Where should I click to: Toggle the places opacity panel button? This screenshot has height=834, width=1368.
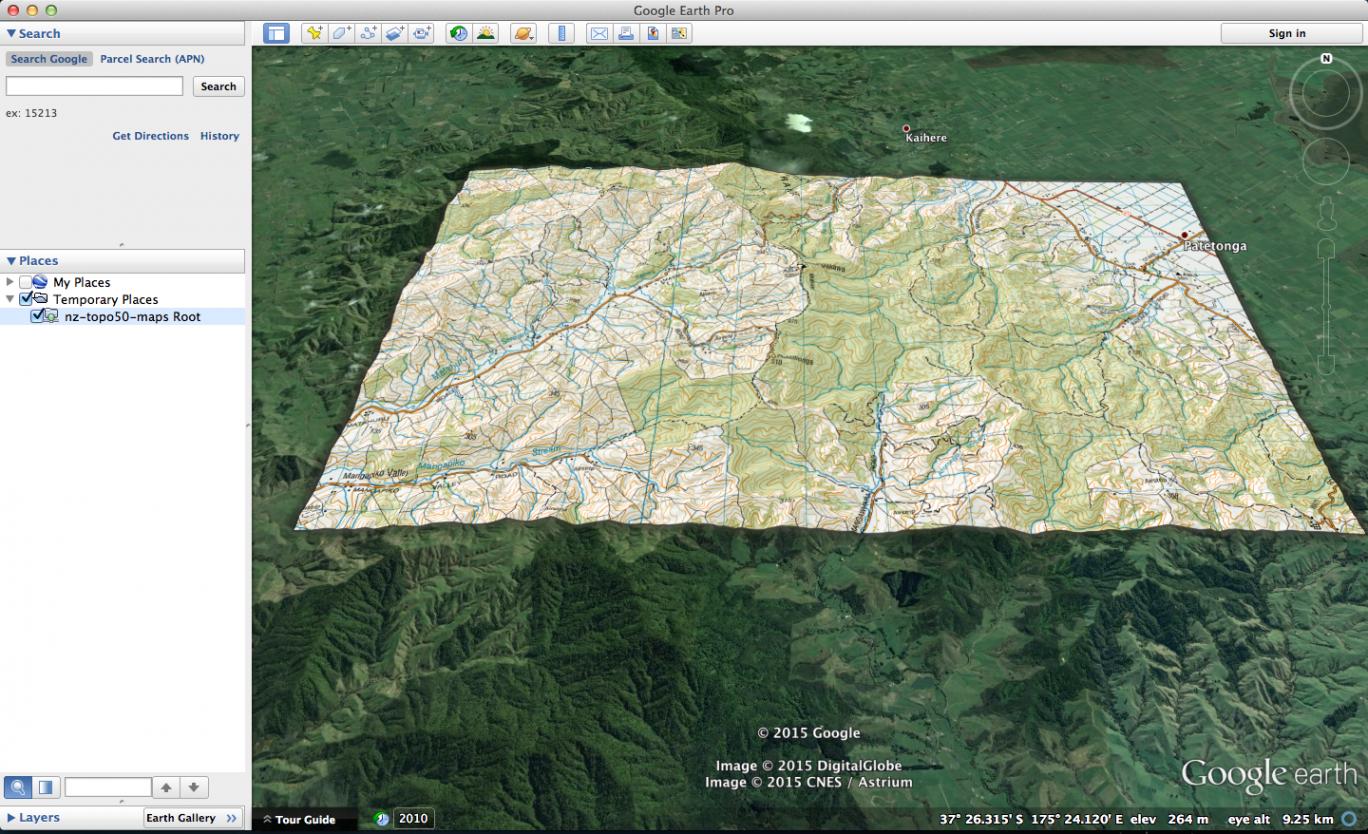point(45,787)
